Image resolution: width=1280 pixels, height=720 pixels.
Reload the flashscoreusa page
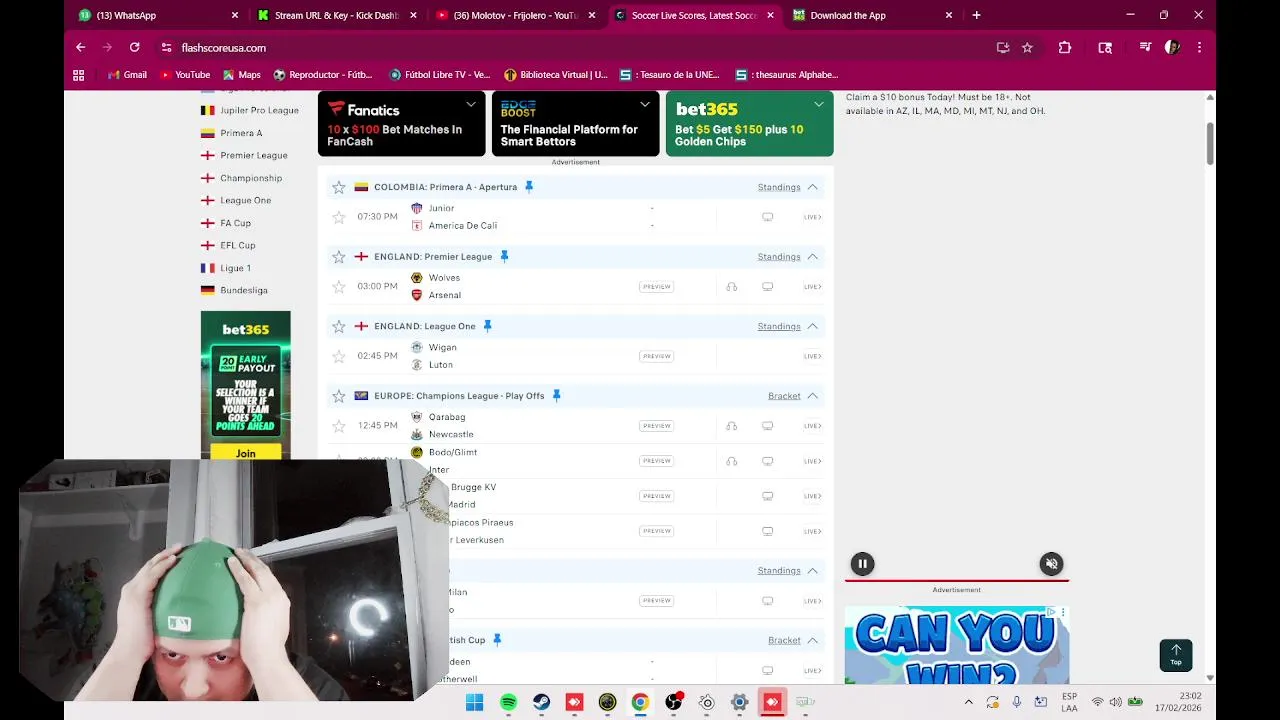(134, 47)
